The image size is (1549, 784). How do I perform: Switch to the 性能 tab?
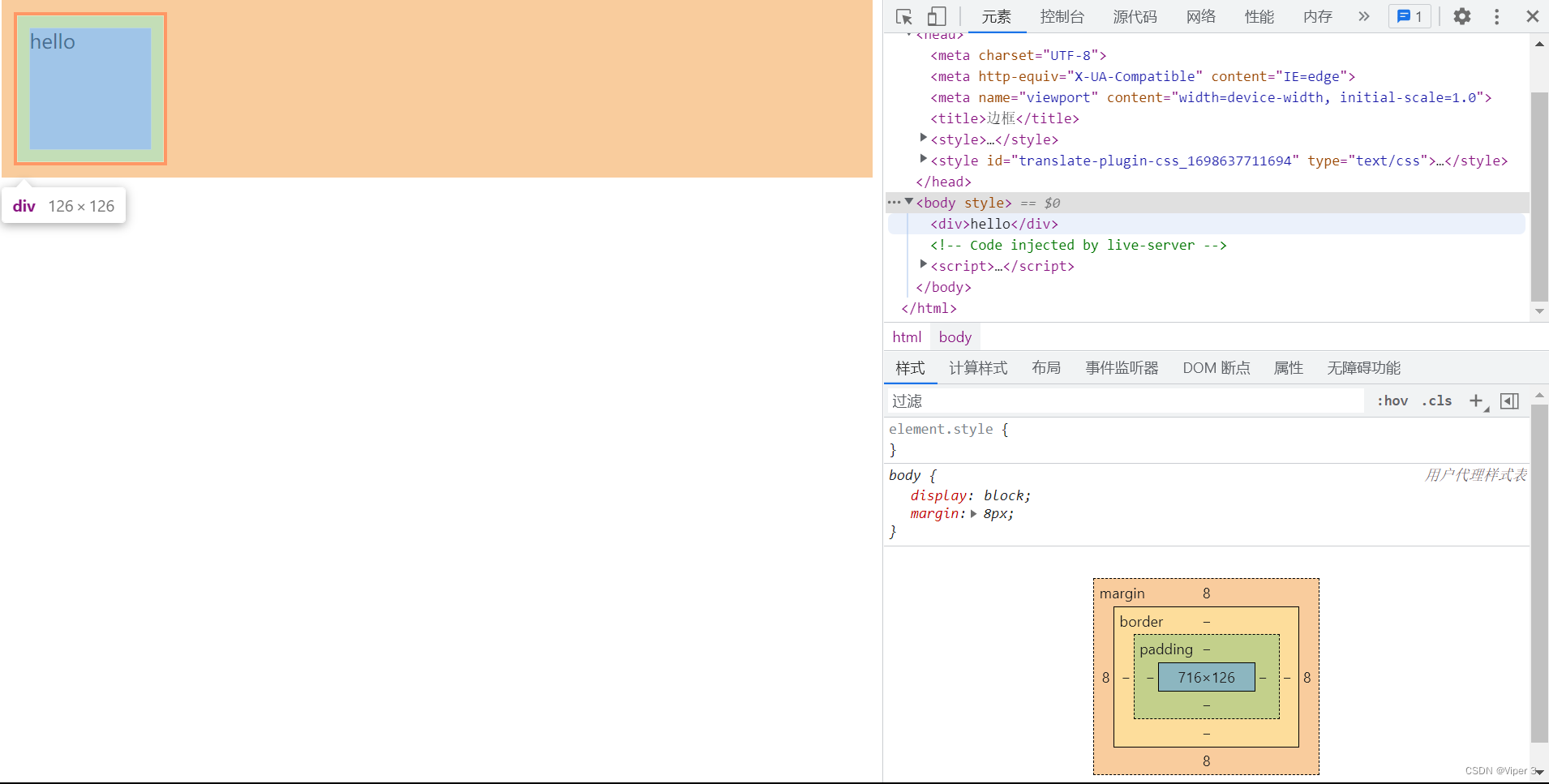1259,17
